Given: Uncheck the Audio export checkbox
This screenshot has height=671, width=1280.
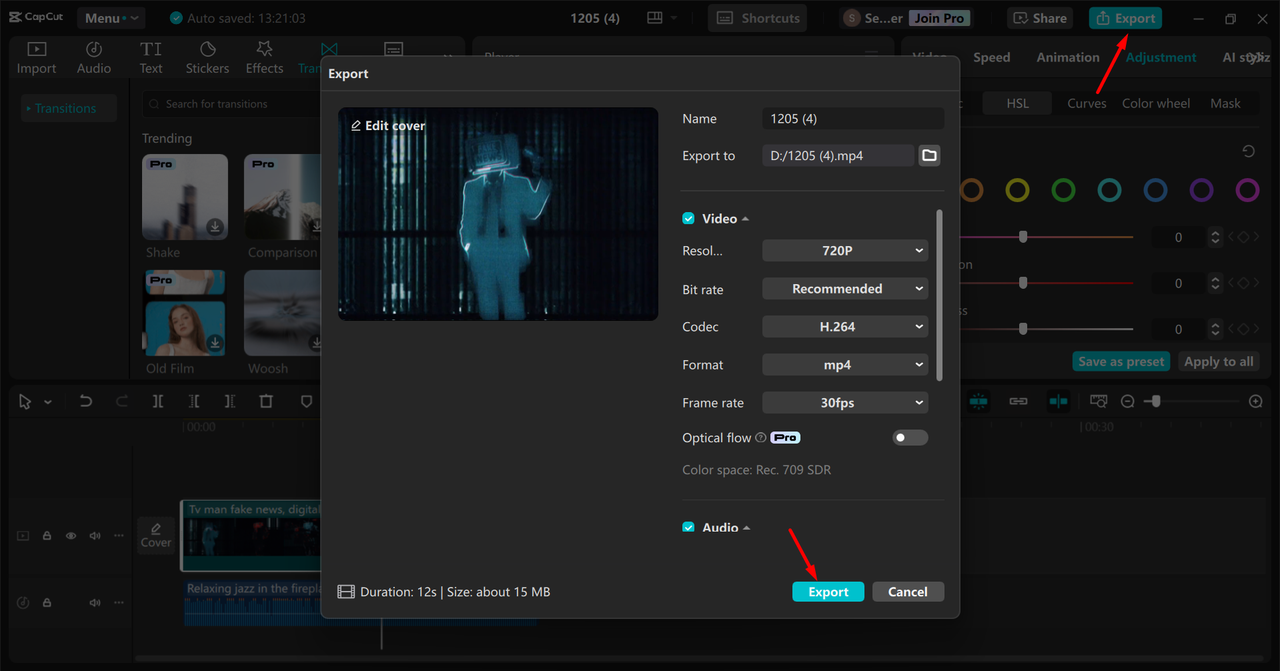Looking at the screenshot, I should (688, 527).
